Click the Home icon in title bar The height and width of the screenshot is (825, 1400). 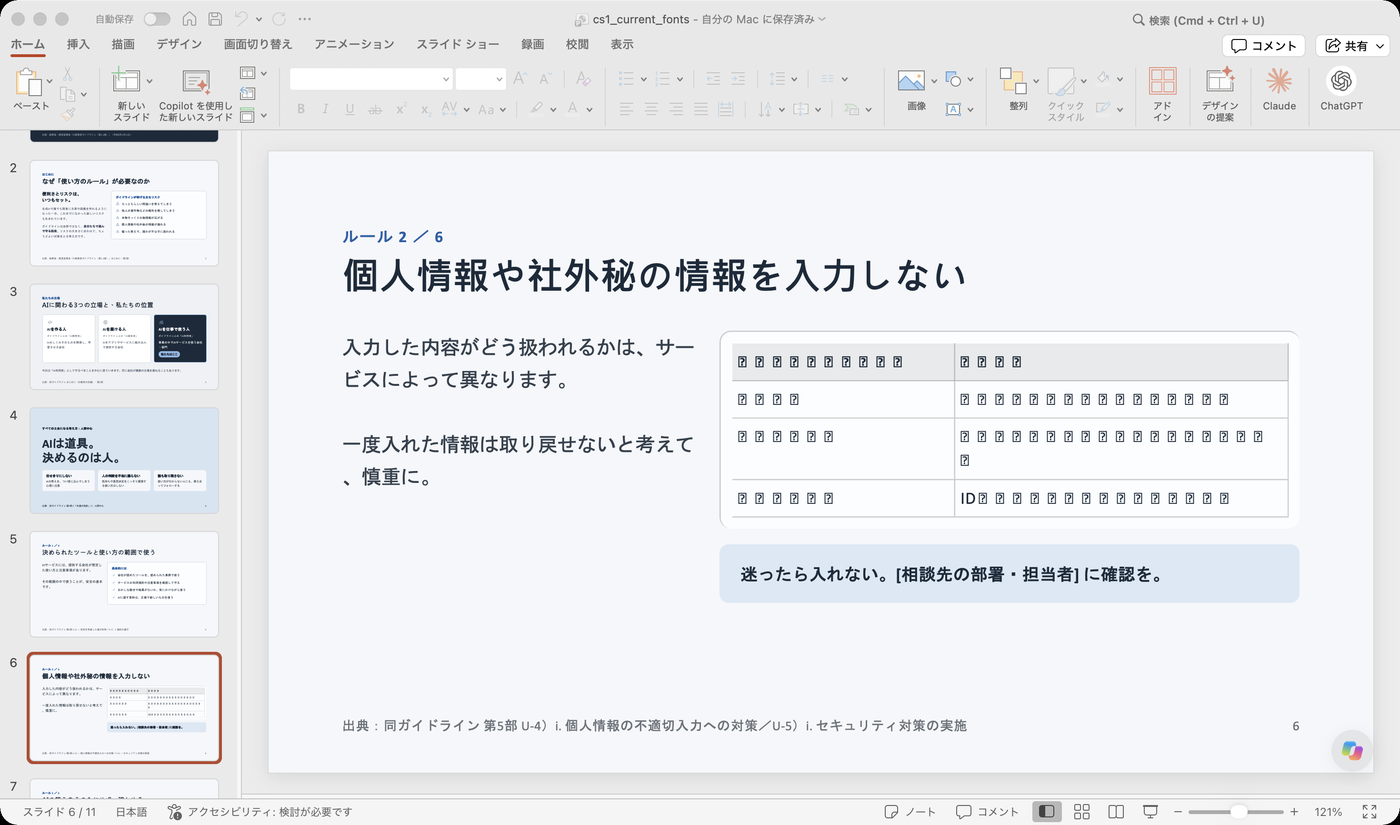(x=189, y=19)
